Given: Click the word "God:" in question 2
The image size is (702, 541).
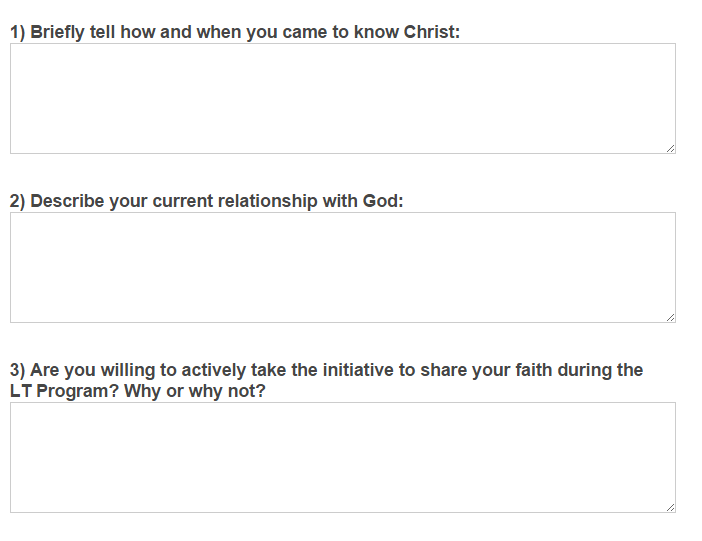Looking at the screenshot, I should tap(382, 201).
